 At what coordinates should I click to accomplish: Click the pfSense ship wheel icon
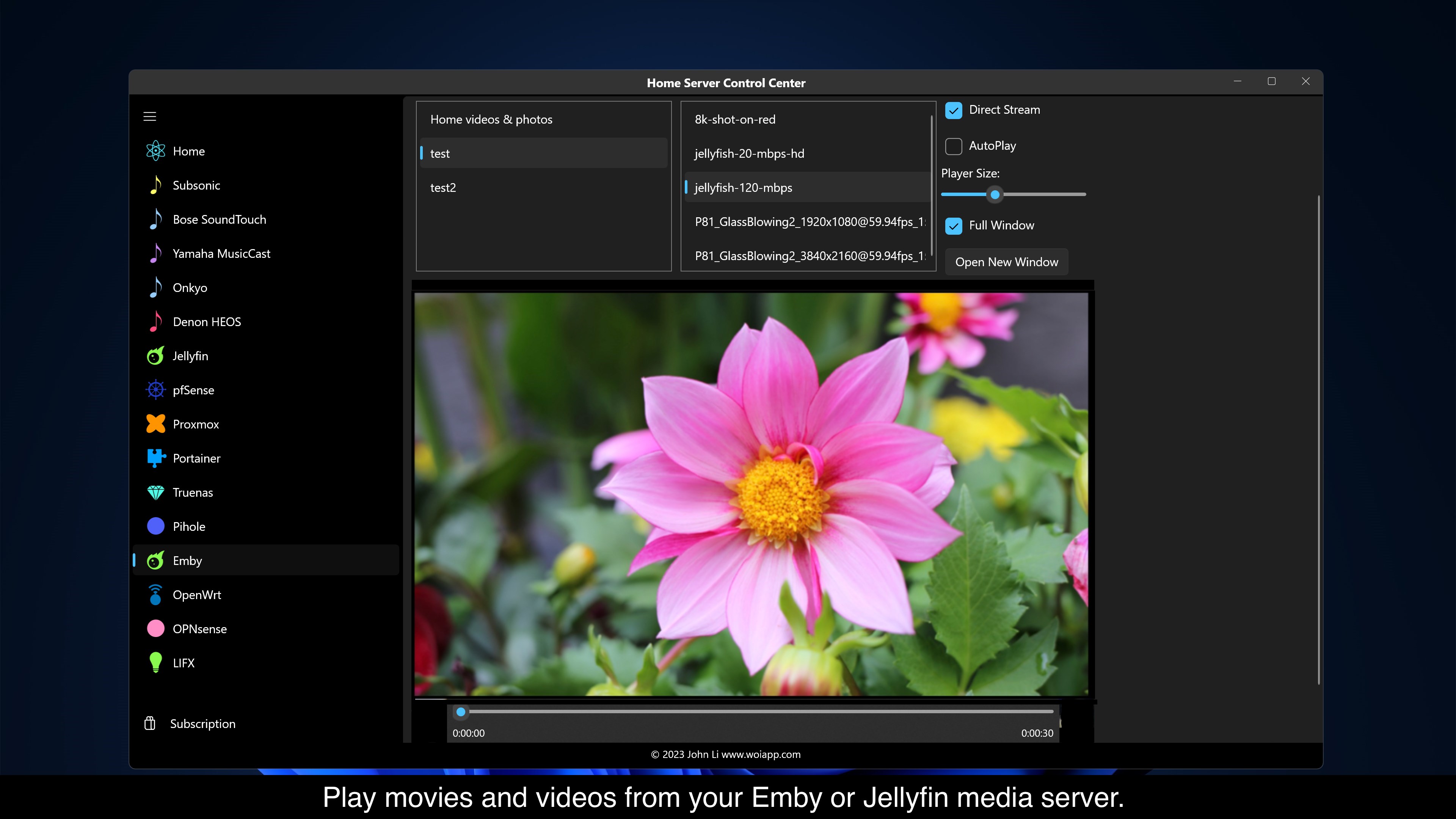(155, 390)
